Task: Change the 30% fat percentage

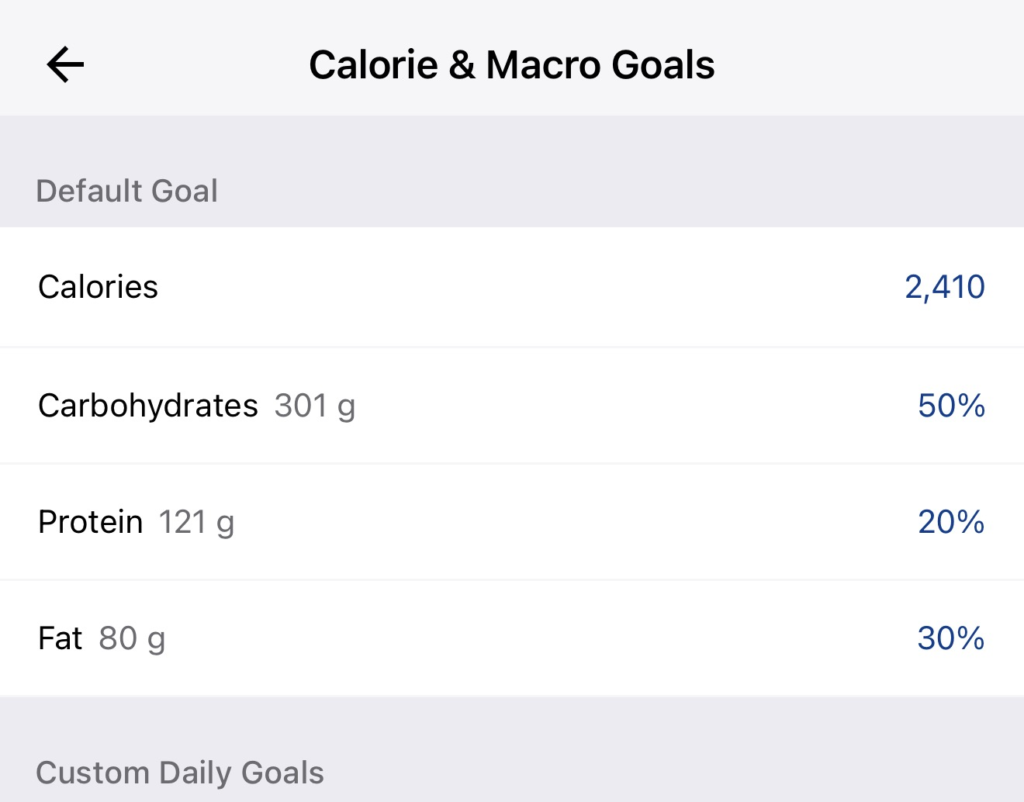Action: [x=951, y=638]
